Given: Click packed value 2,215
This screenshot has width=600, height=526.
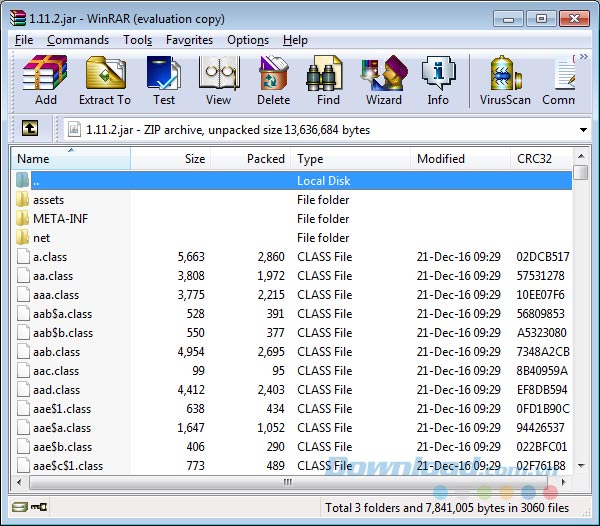Looking at the screenshot, I should point(271,295).
